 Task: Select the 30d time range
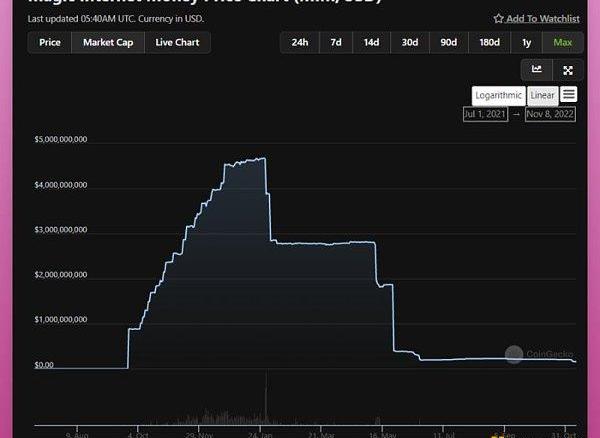[410, 42]
